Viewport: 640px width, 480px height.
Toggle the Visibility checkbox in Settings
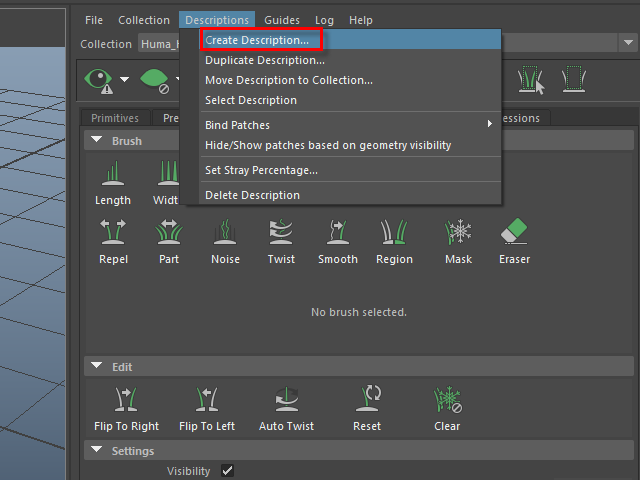[227, 470]
